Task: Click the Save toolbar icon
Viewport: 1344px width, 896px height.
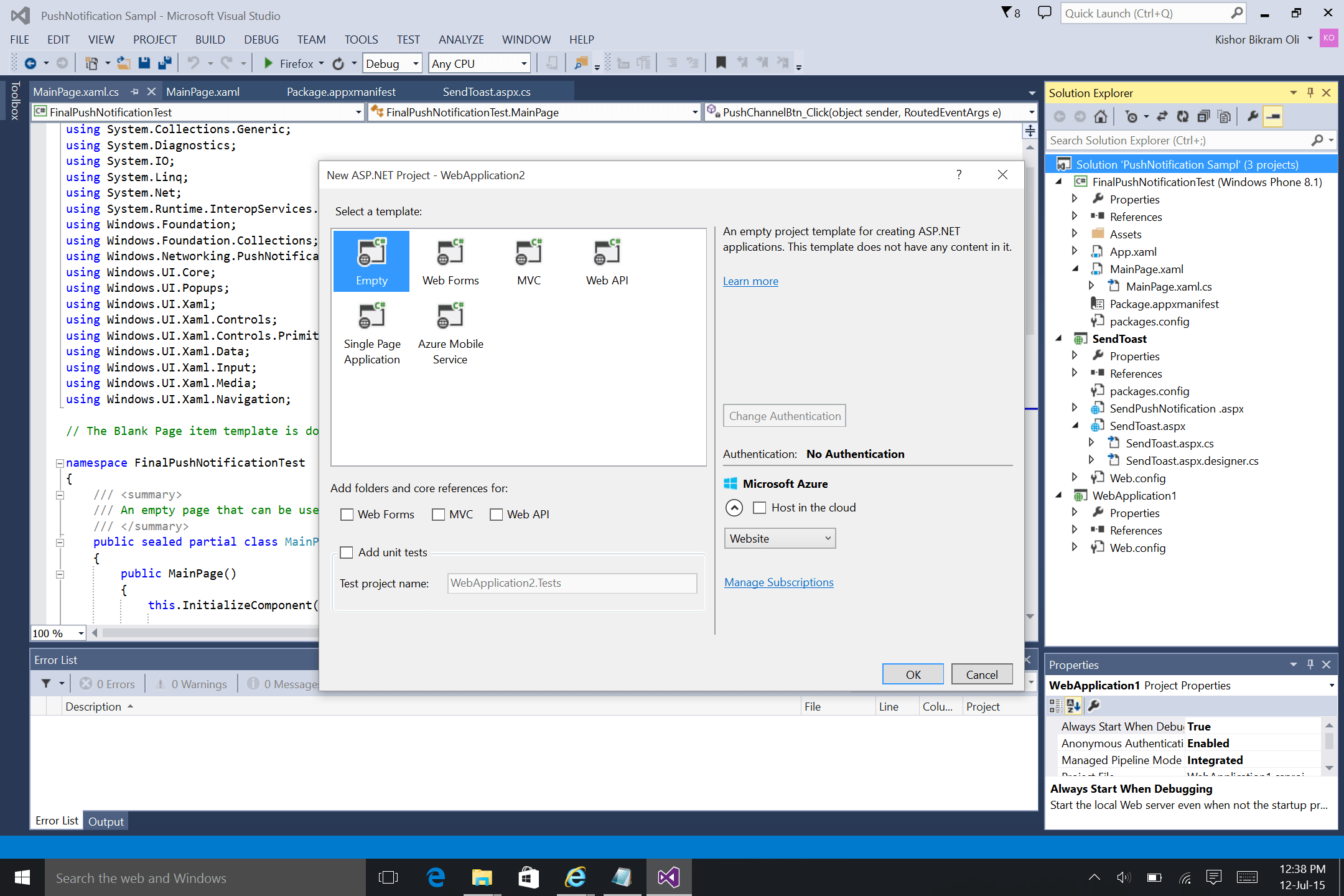Action: point(144,63)
